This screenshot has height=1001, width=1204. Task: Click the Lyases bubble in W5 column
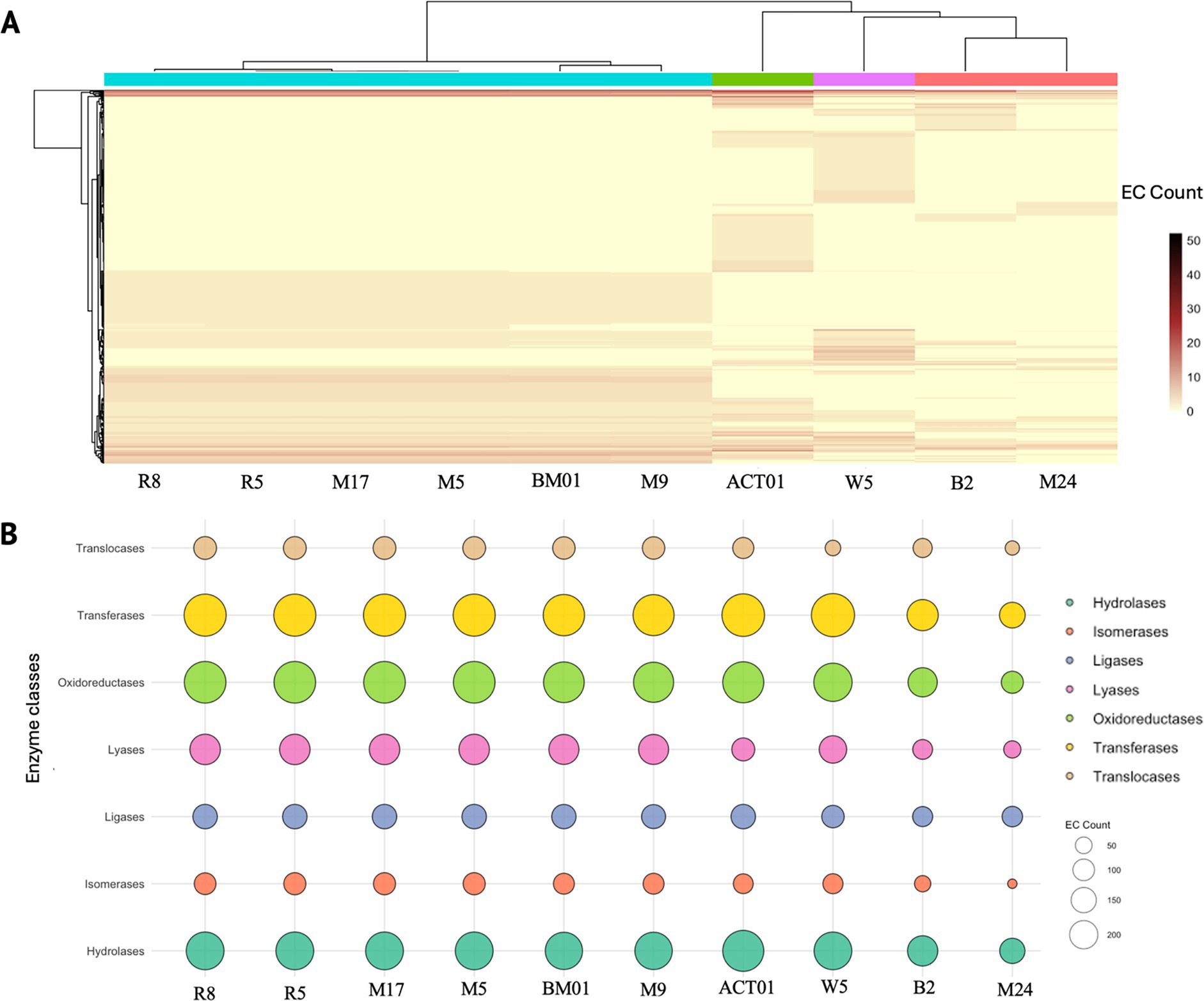tap(832, 750)
